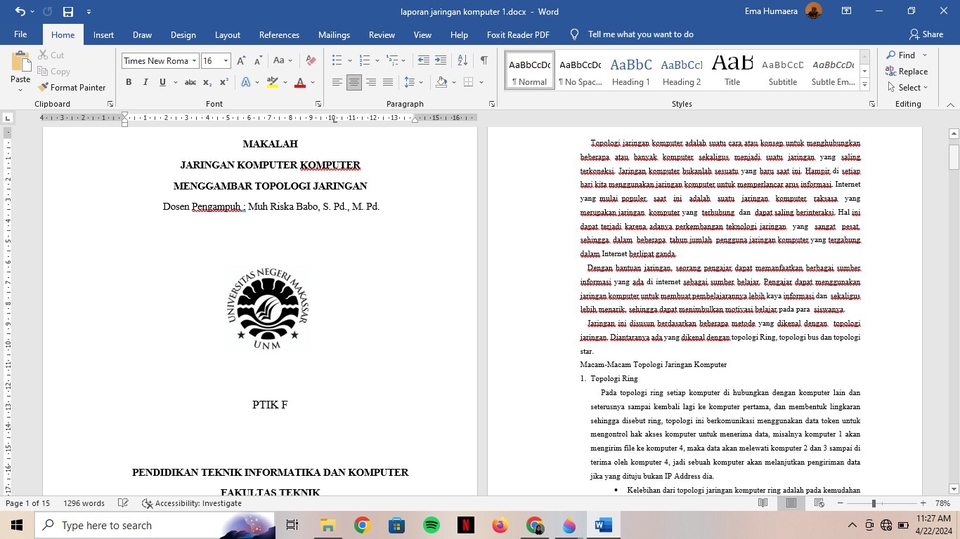Image resolution: width=960 pixels, height=539 pixels.
Task: Apply superscript formatting
Action: pyautogui.click(x=223, y=82)
